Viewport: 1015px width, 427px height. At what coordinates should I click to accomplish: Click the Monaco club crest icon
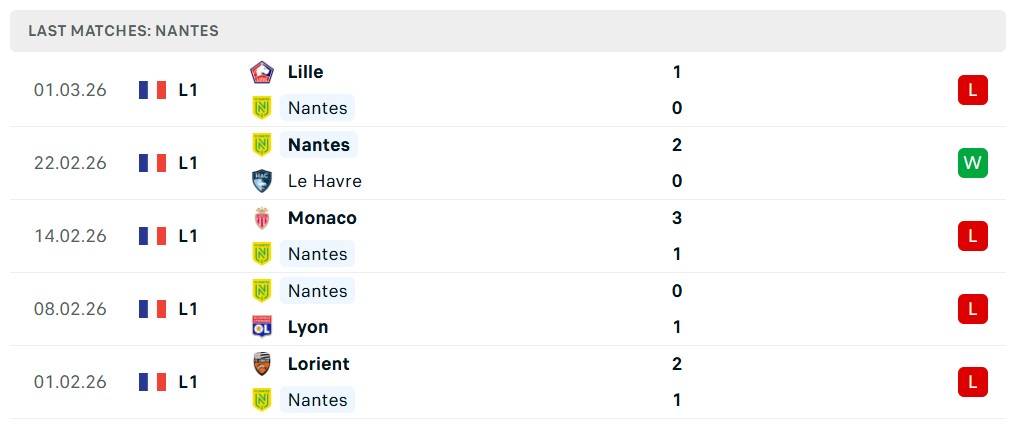pos(262,218)
